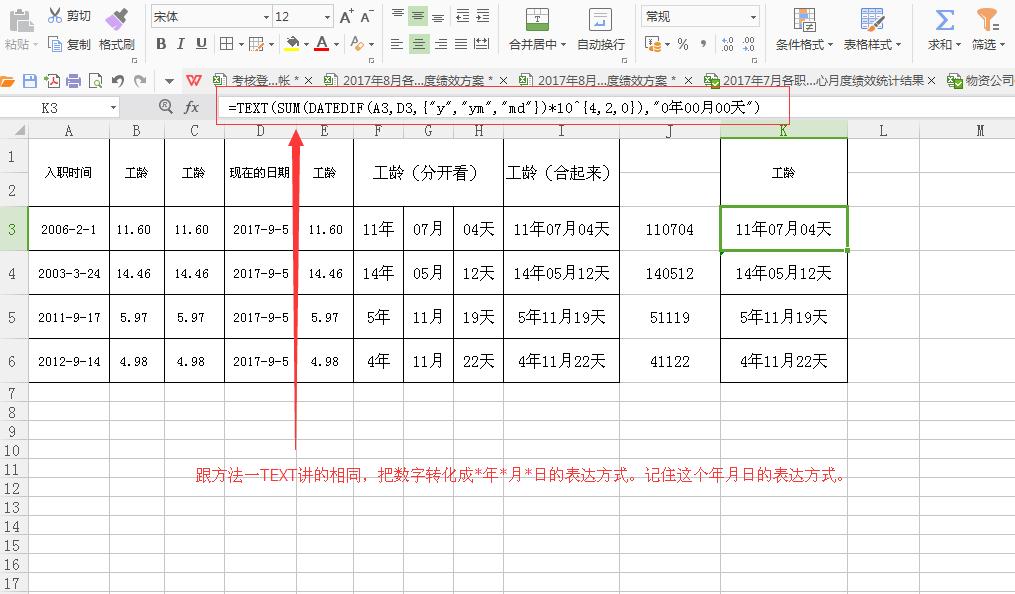Screen dimensions: 1015x594
Task: Open the font name dropdown
Action: coord(267,17)
